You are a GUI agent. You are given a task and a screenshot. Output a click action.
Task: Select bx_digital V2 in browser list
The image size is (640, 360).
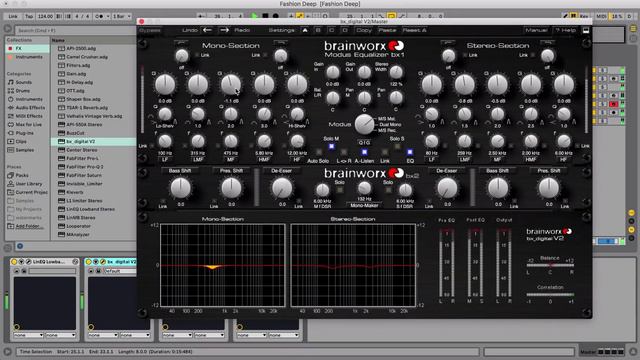[93, 141]
